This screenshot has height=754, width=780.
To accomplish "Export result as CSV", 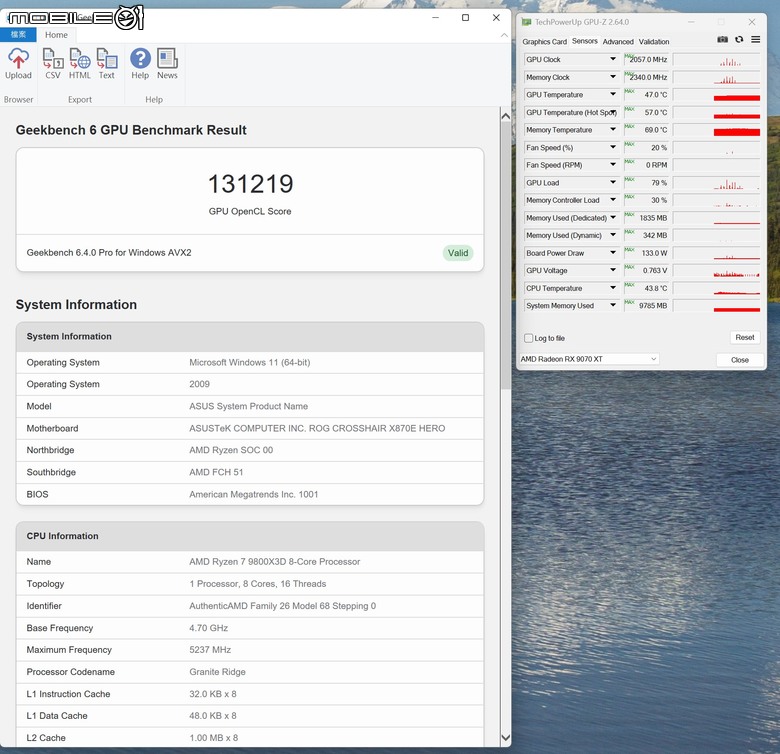I will click(x=53, y=64).
